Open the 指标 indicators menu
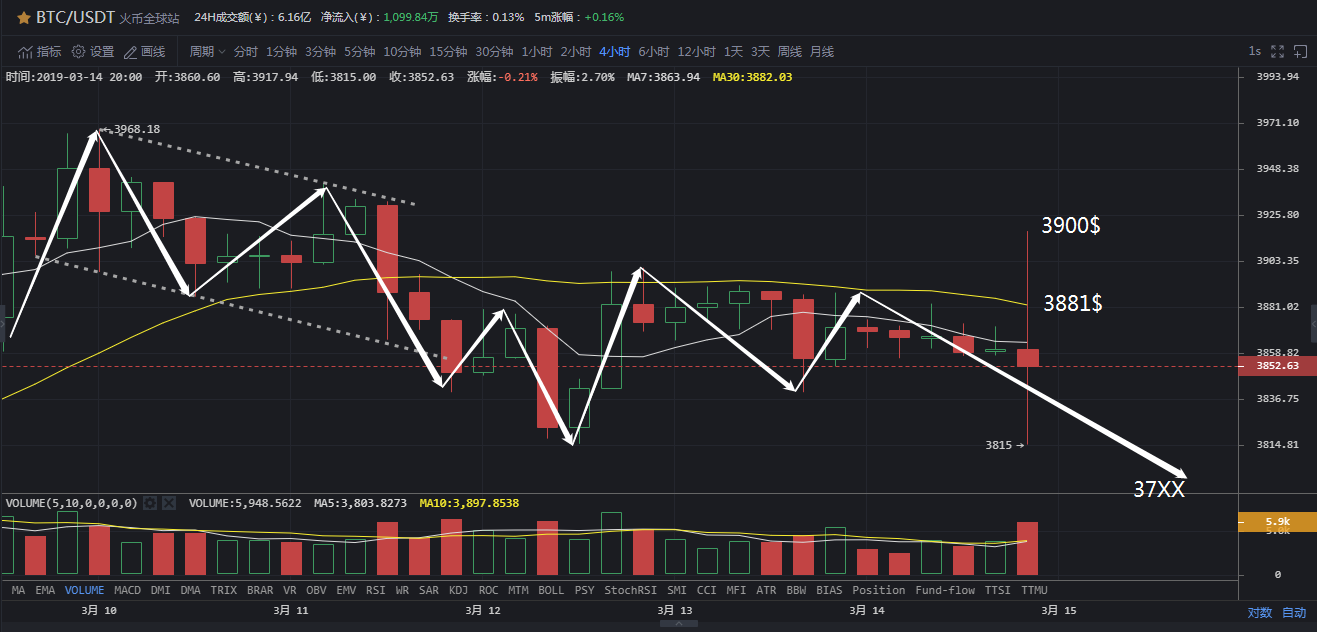This screenshot has width=1317, height=632. tap(40, 51)
